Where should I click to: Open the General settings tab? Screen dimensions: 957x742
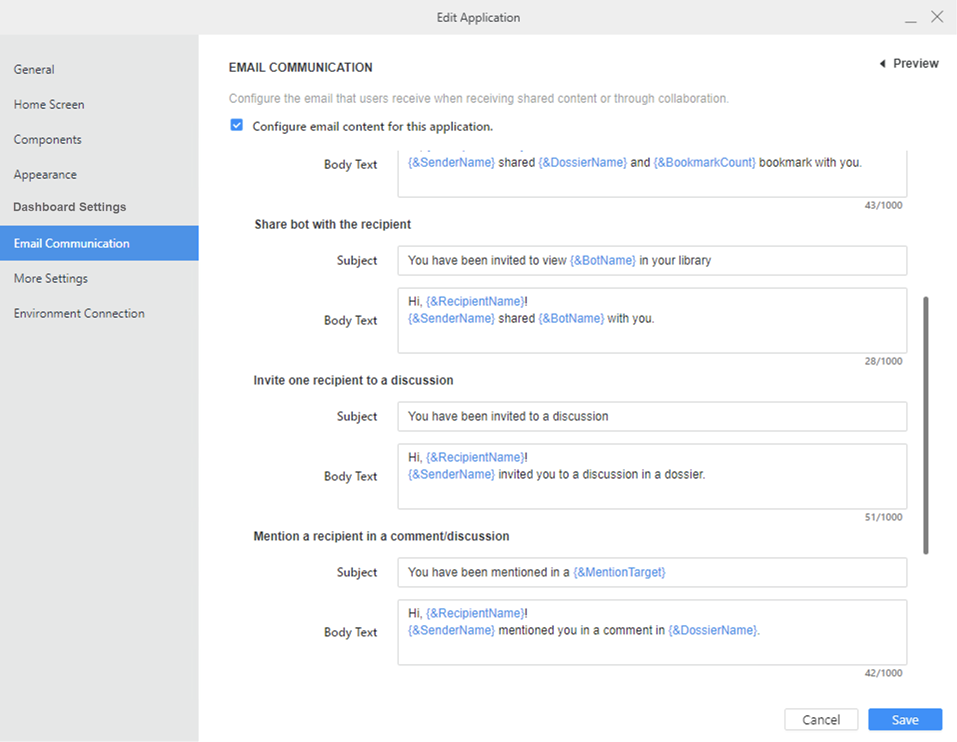click(34, 70)
